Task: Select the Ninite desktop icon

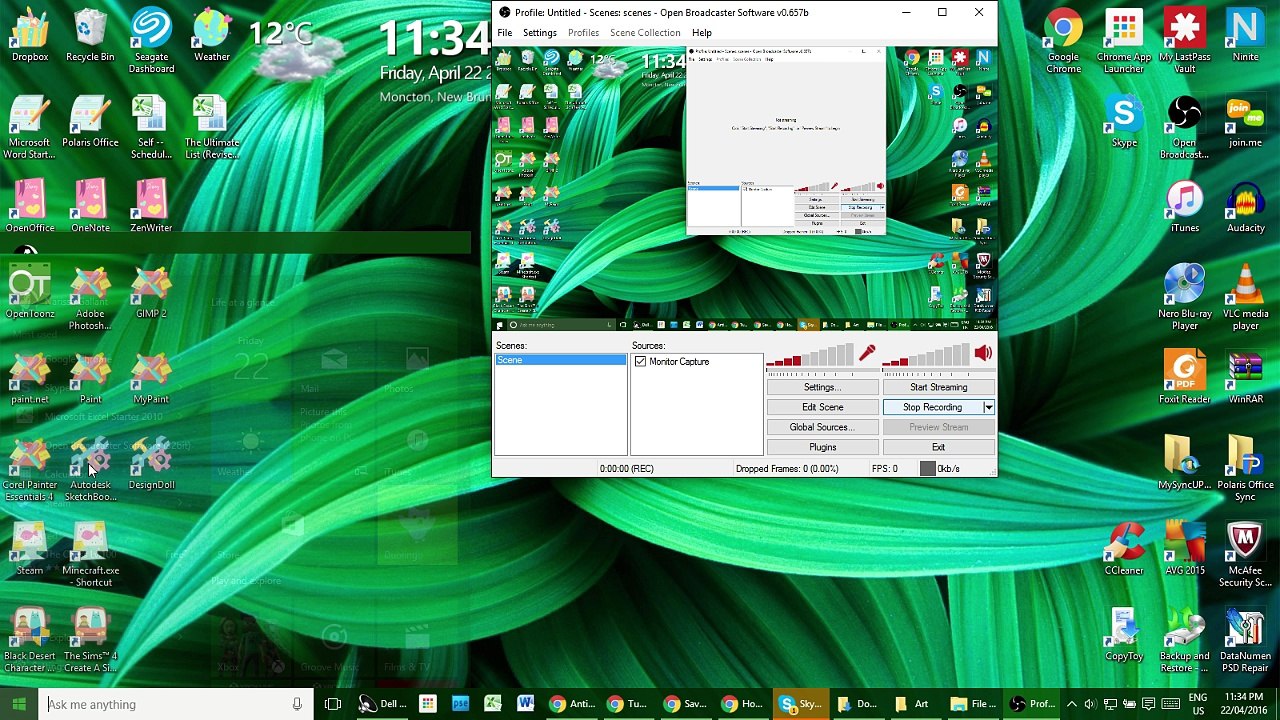Action: [1245, 35]
